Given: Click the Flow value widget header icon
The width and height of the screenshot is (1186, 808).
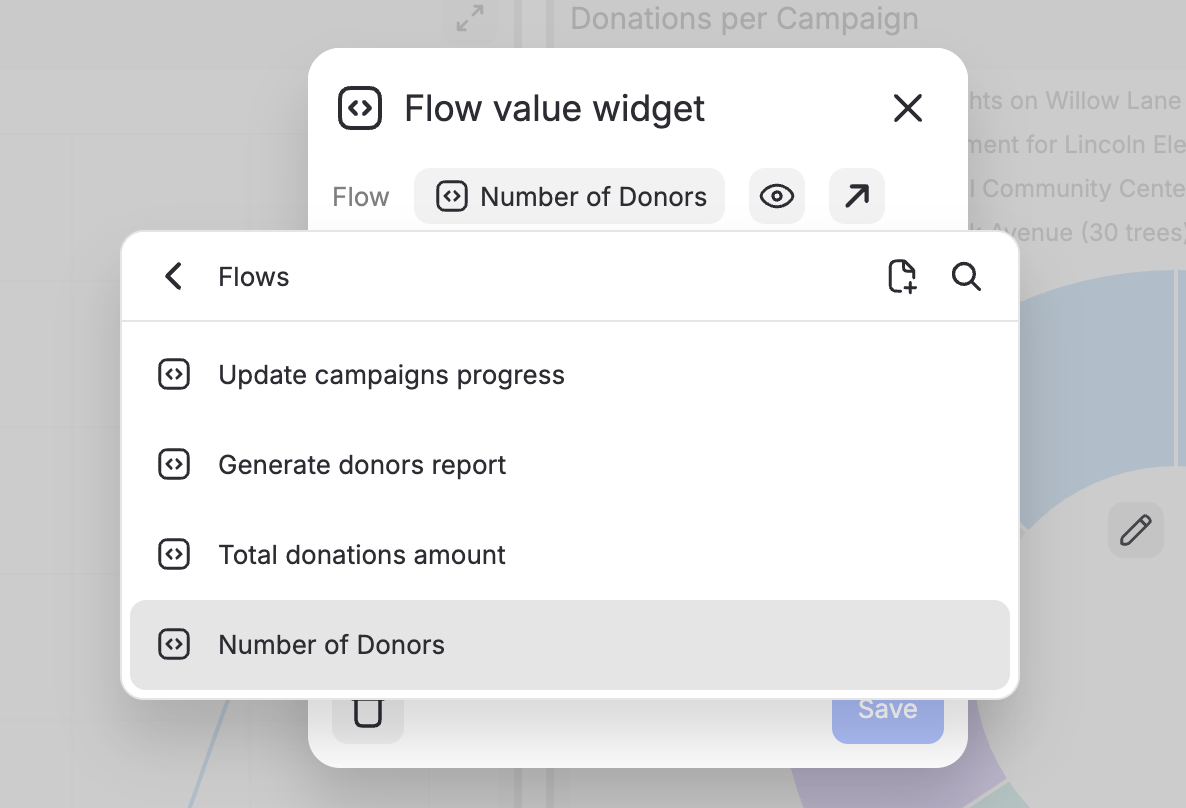Looking at the screenshot, I should (x=360, y=108).
